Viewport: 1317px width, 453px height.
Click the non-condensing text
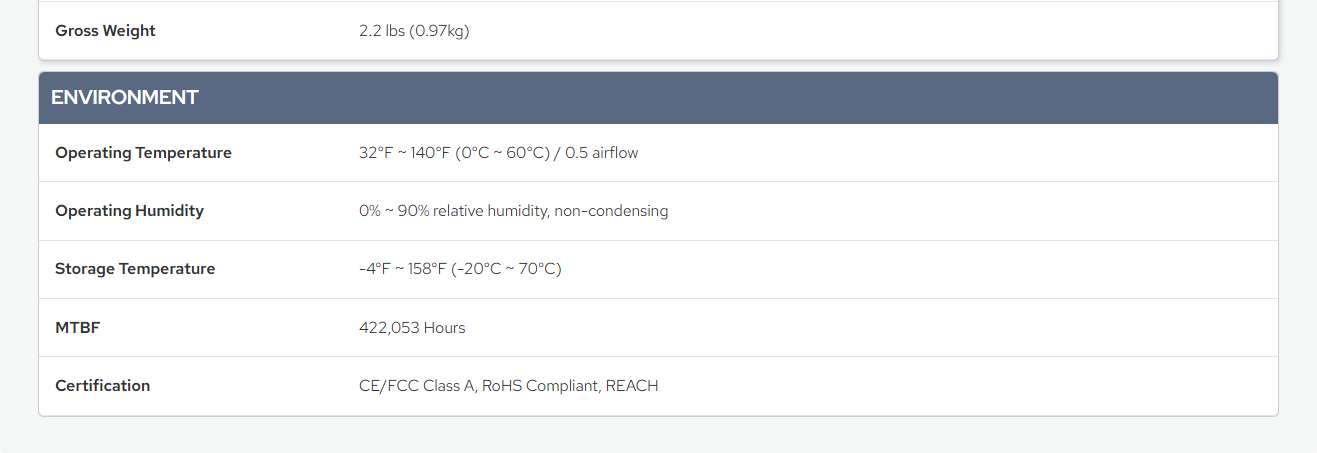click(611, 211)
